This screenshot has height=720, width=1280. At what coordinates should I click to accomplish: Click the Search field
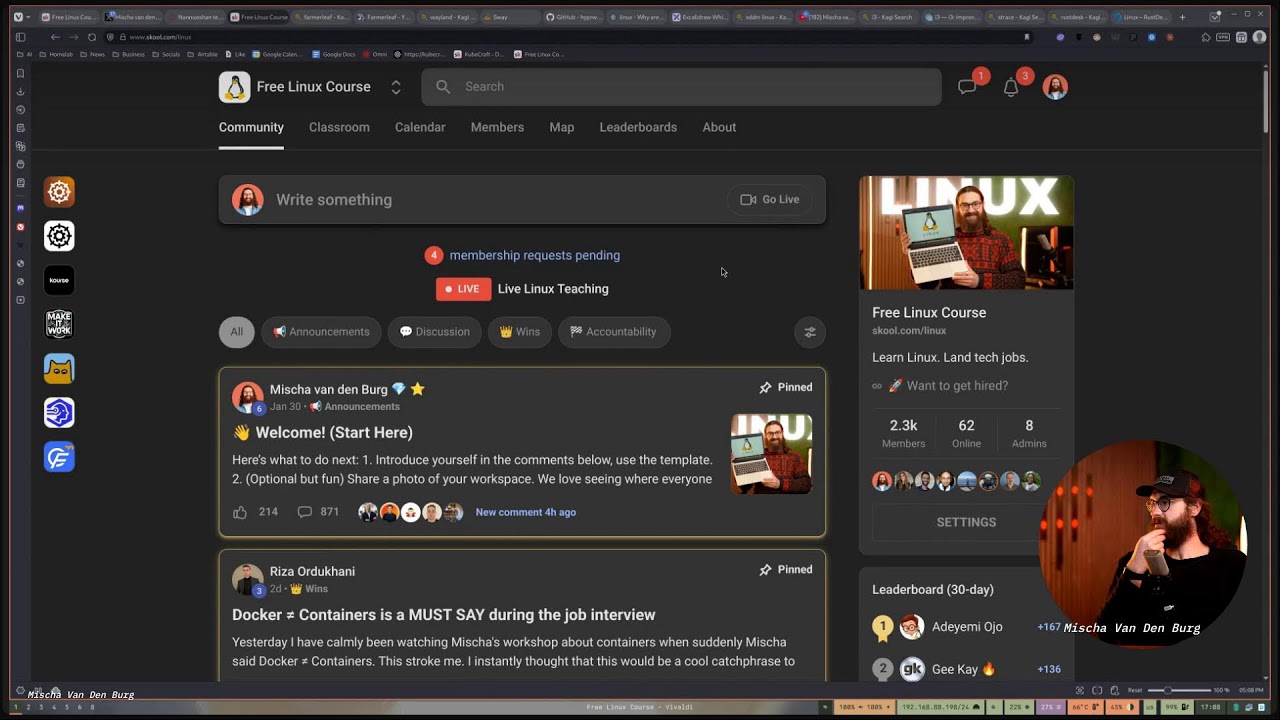pyautogui.click(x=681, y=87)
